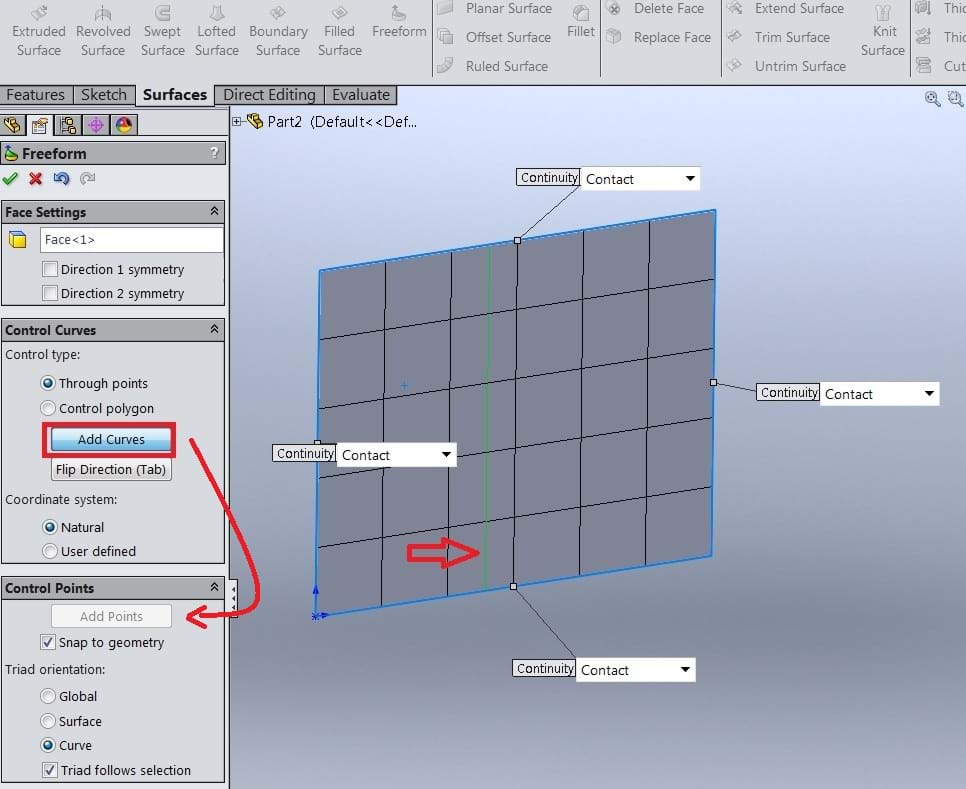Choose the User defined coordinate system

pos(48,551)
